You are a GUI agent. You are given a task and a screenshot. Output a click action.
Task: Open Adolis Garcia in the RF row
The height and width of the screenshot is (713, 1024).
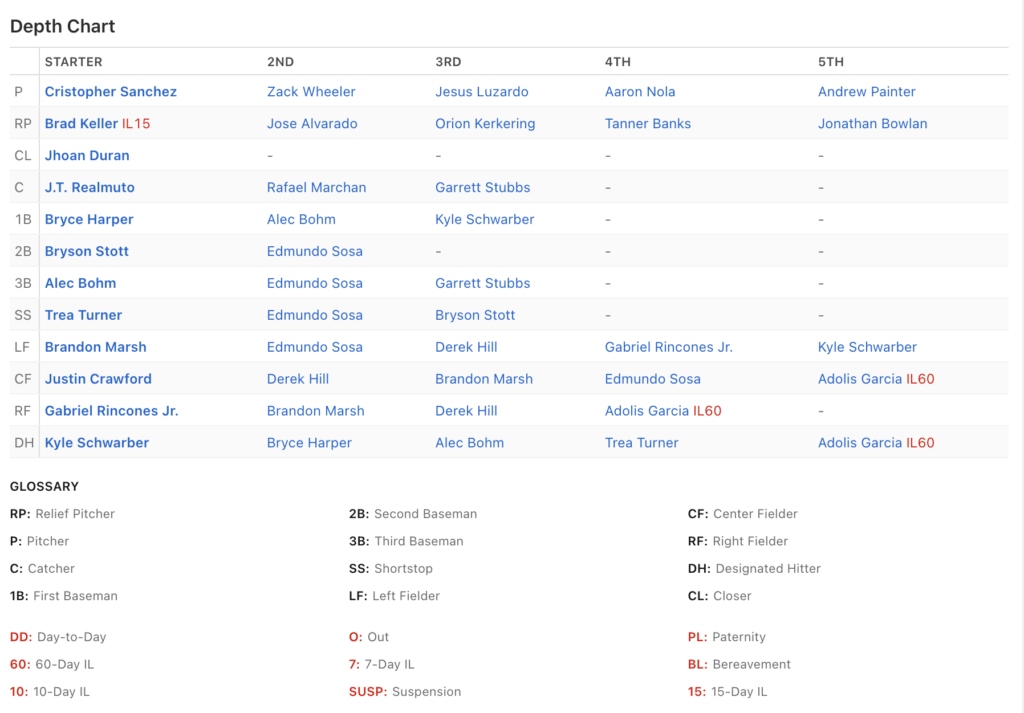click(647, 411)
